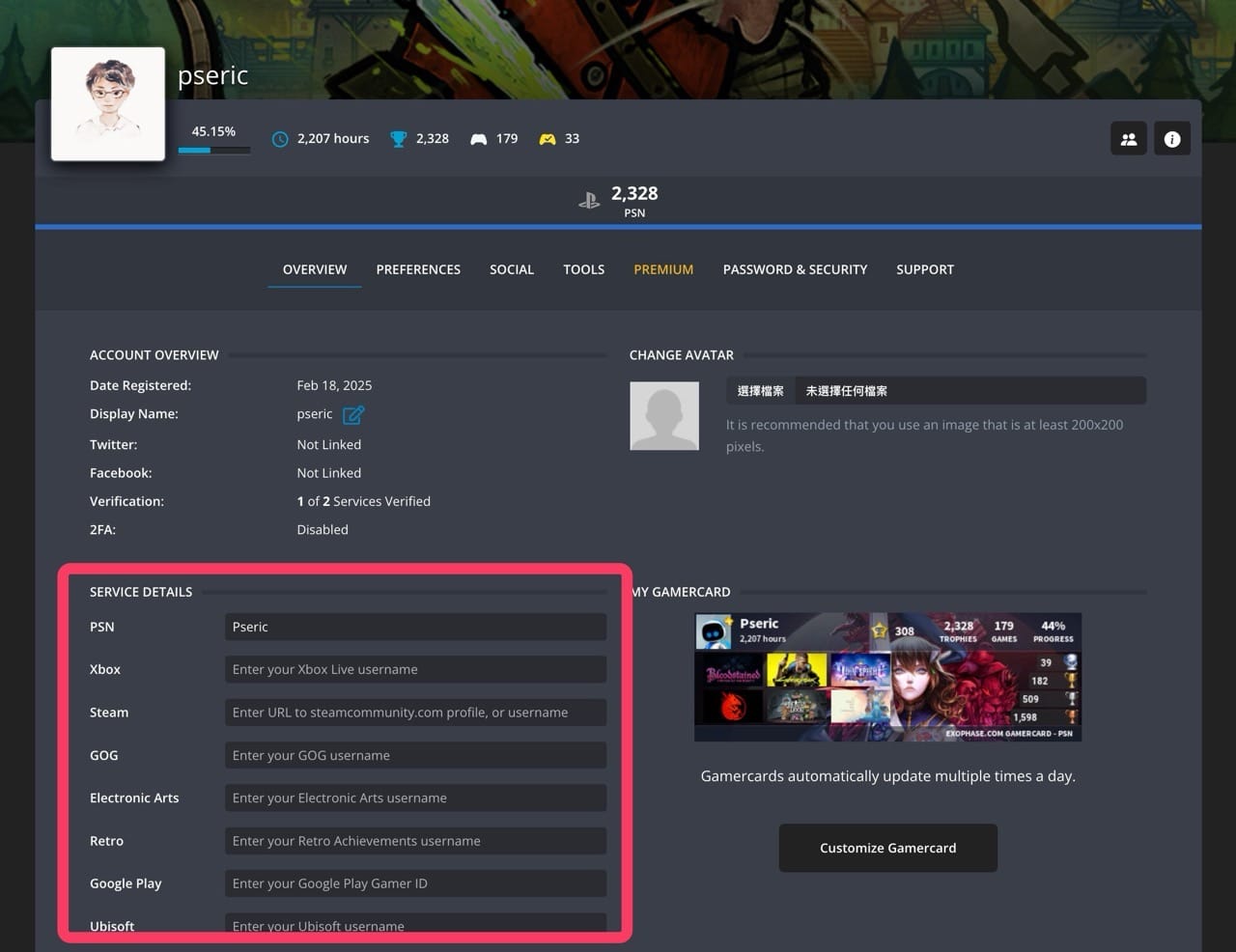This screenshot has width=1236, height=952.
Task: Click the Verification label
Action: pos(127,501)
